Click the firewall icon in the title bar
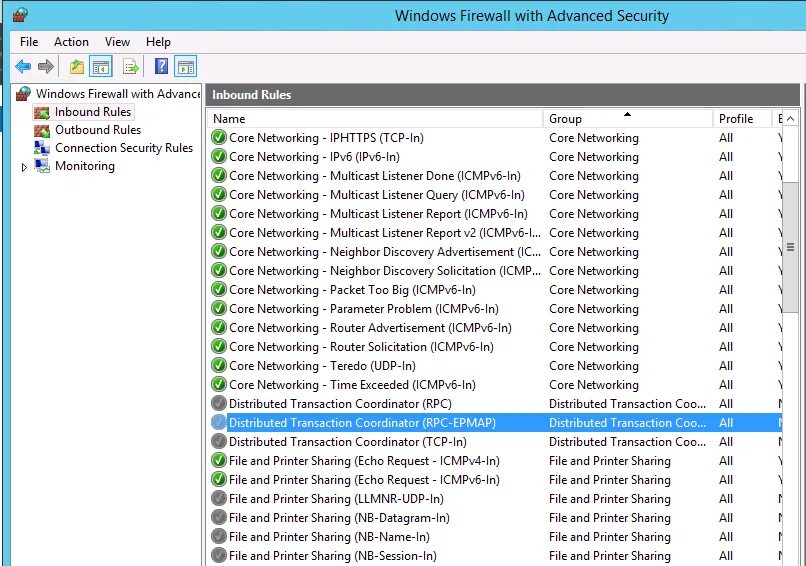The height and width of the screenshot is (566, 806). 20,15
